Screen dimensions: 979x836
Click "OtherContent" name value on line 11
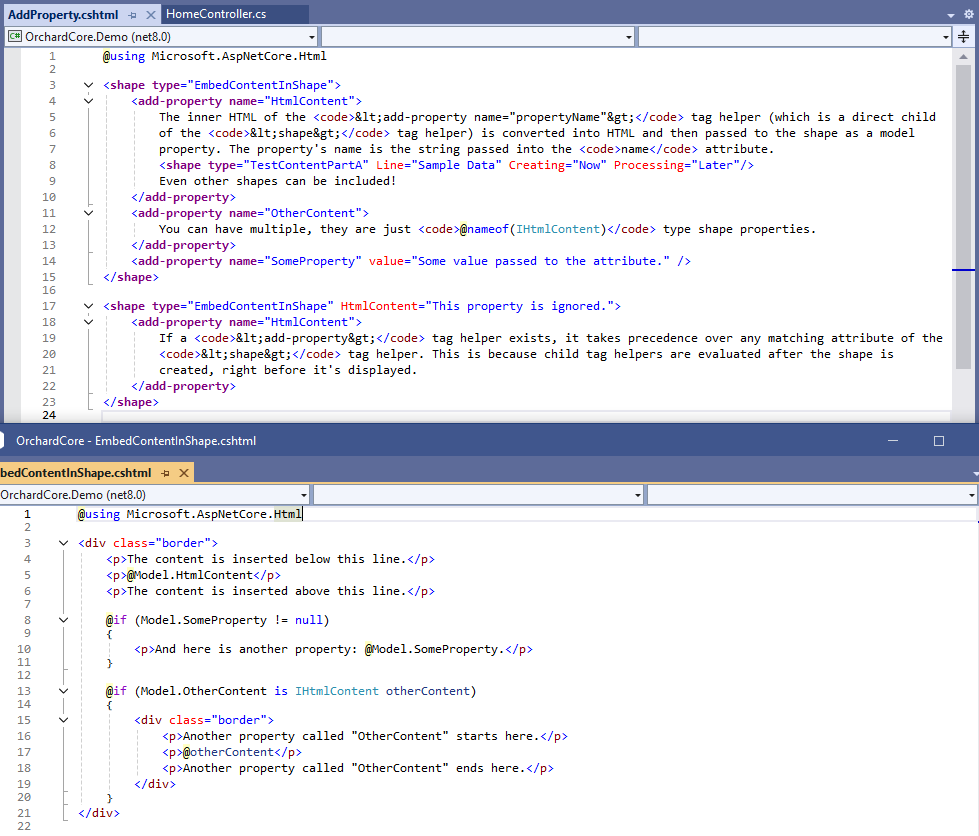(313, 213)
